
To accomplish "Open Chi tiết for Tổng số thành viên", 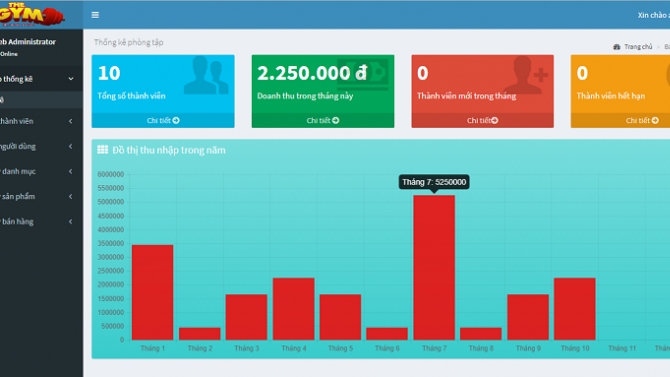I will tap(163, 121).
